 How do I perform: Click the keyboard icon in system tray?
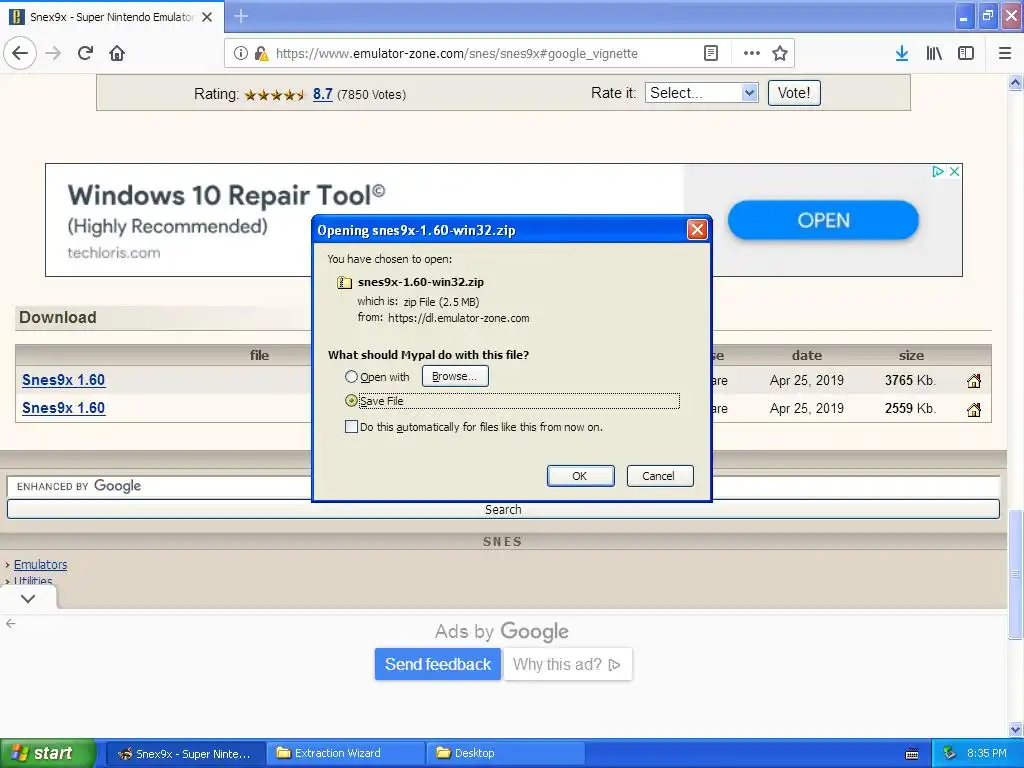click(912, 754)
